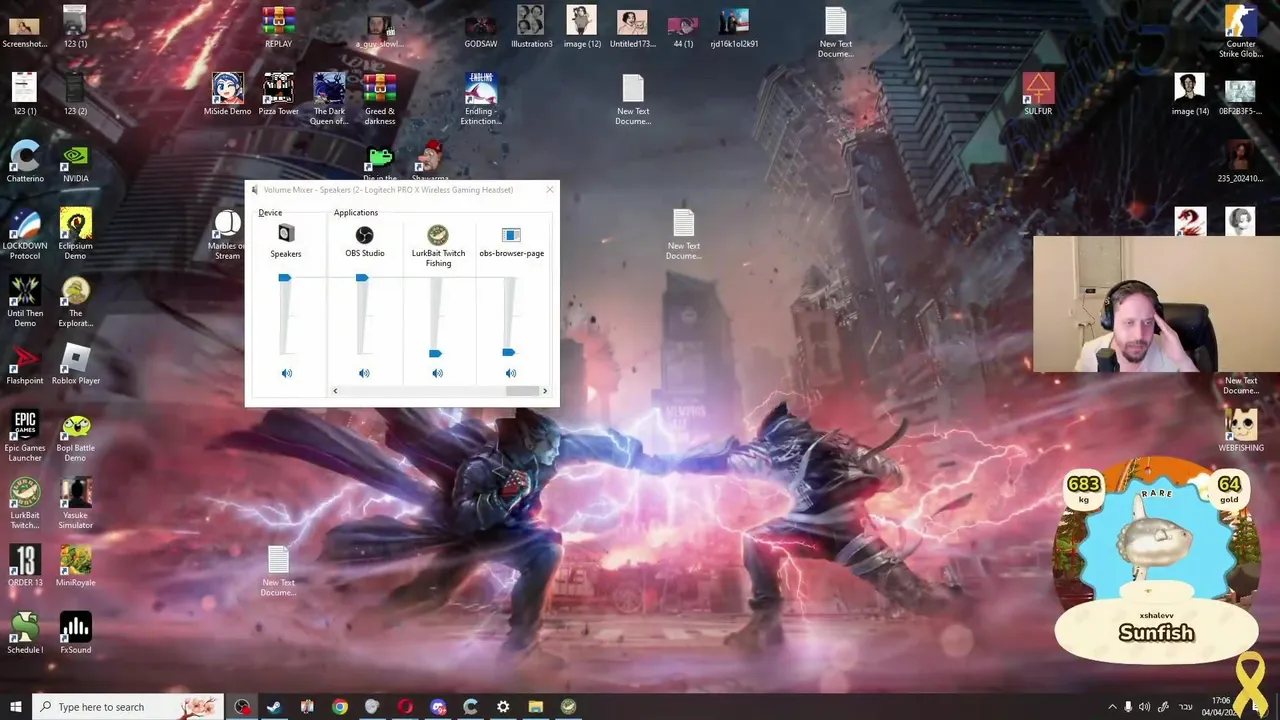The image size is (1280, 720).
Task: Select the Roblox Player desktop icon
Action: pyautogui.click(x=76, y=364)
